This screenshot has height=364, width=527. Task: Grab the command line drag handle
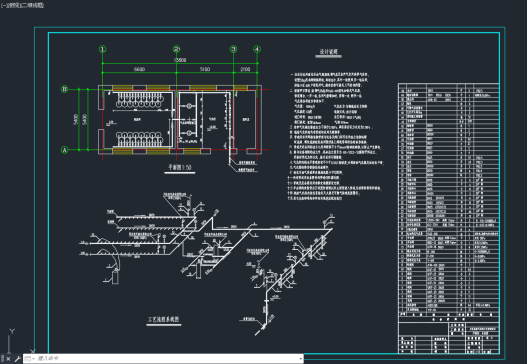click(3, 359)
